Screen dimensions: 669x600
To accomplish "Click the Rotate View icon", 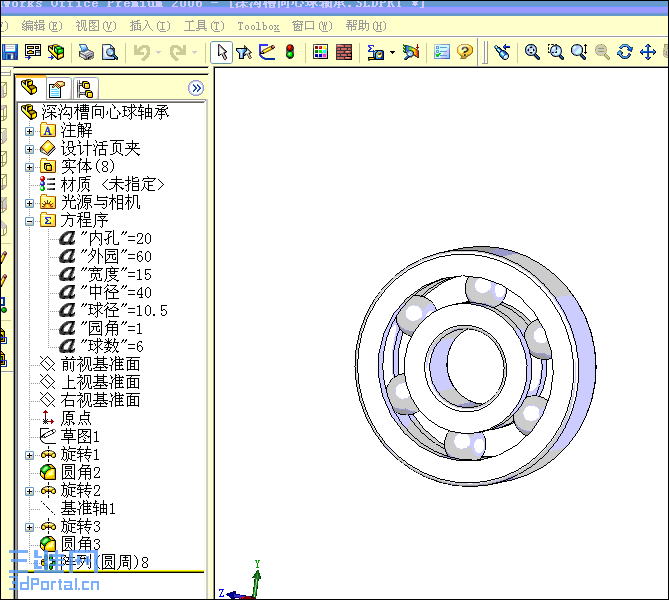I will point(625,52).
